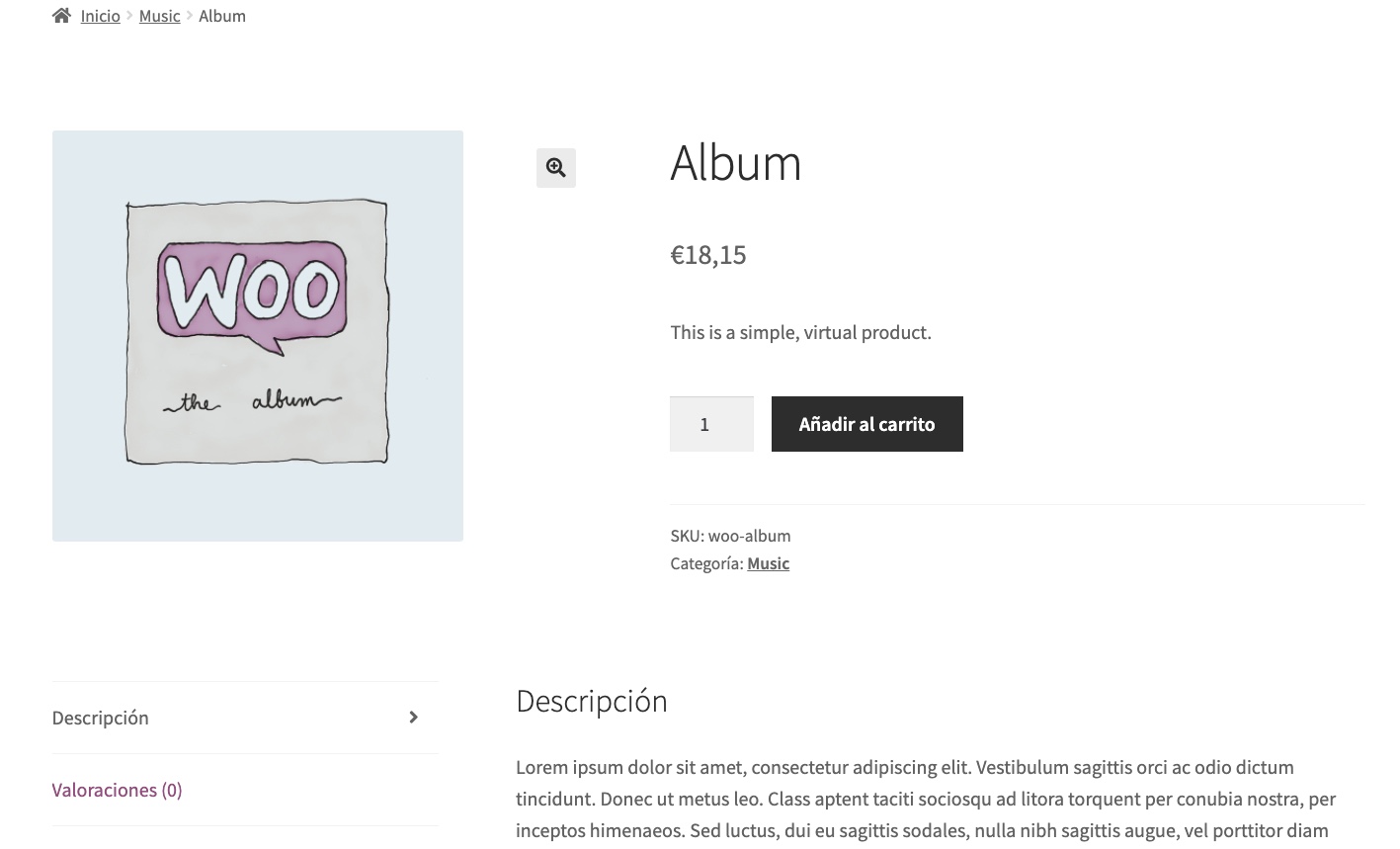Click the €18,15 price text

tap(708, 255)
